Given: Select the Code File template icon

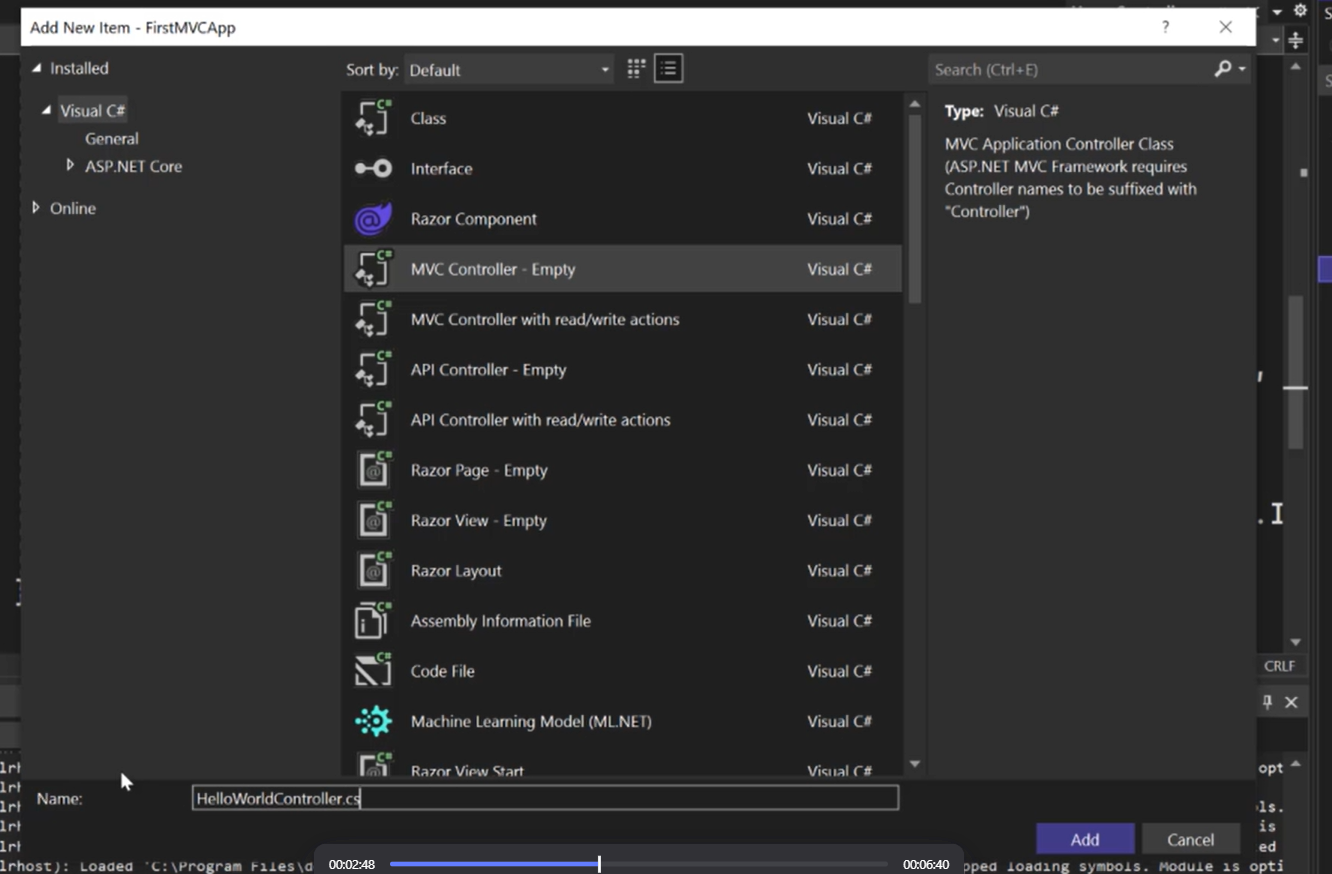Looking at the screenshot, I should 374,671.
